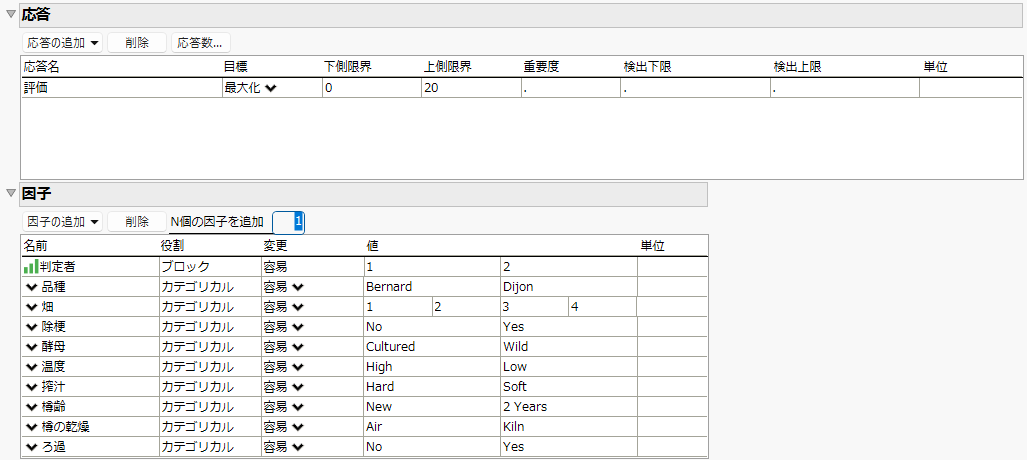This screenshot has height=460, width=1027.
Task: Click the Dijon value cell
Action: [x=569, y=287]
